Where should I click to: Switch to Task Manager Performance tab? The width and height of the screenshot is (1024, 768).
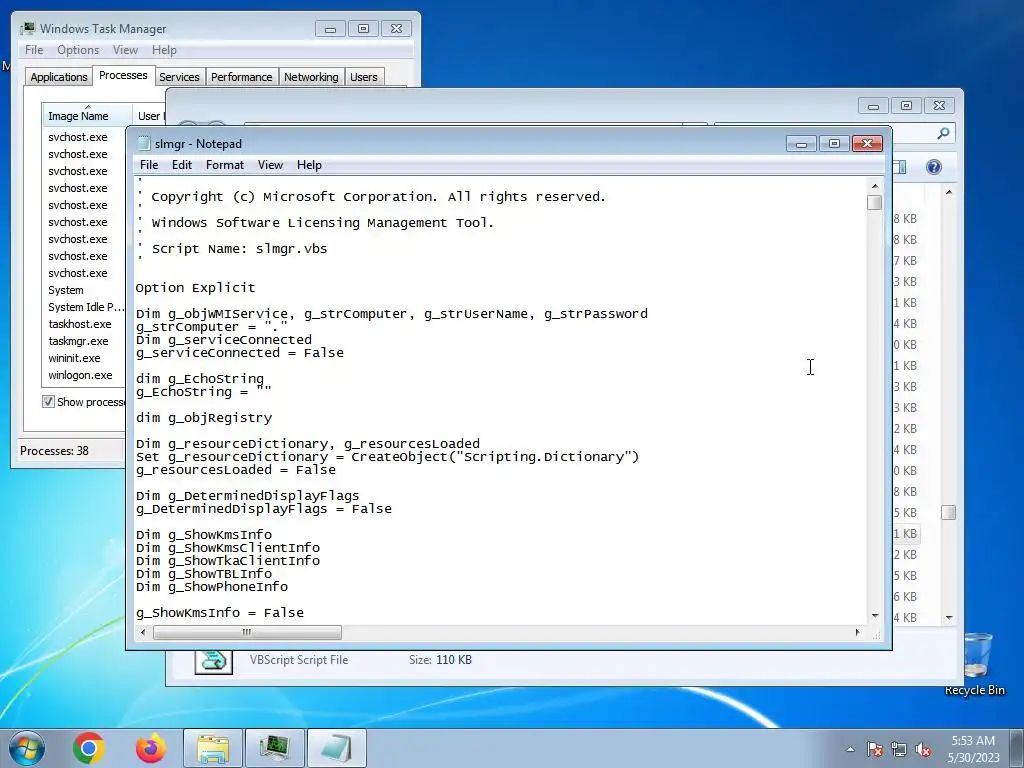pos(242,77)
